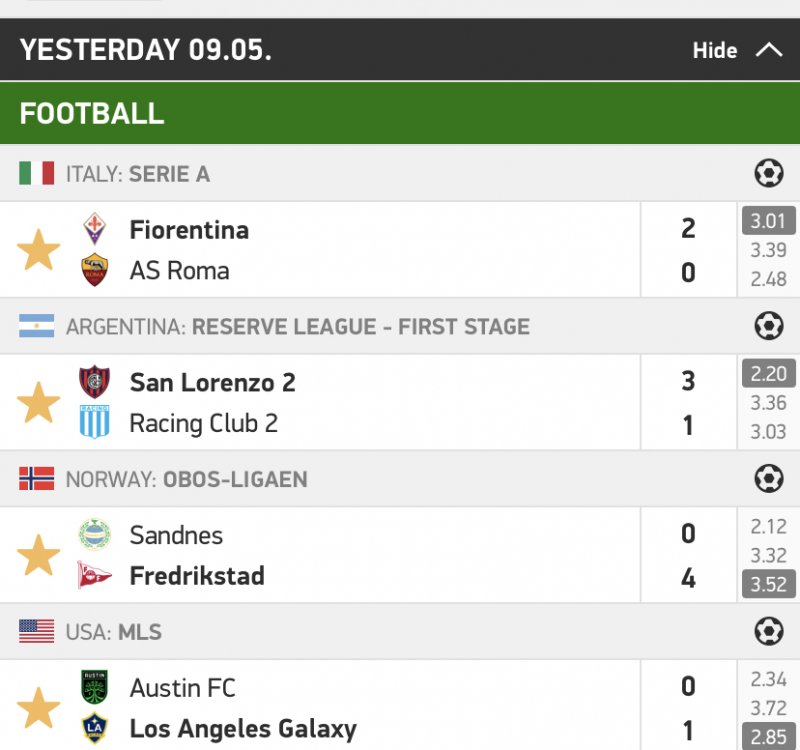The width and height of the screenshot is (800, 750).
Task: Toggle favorite star for San Lorenzo 2 match
Action: tap(39, 402)
